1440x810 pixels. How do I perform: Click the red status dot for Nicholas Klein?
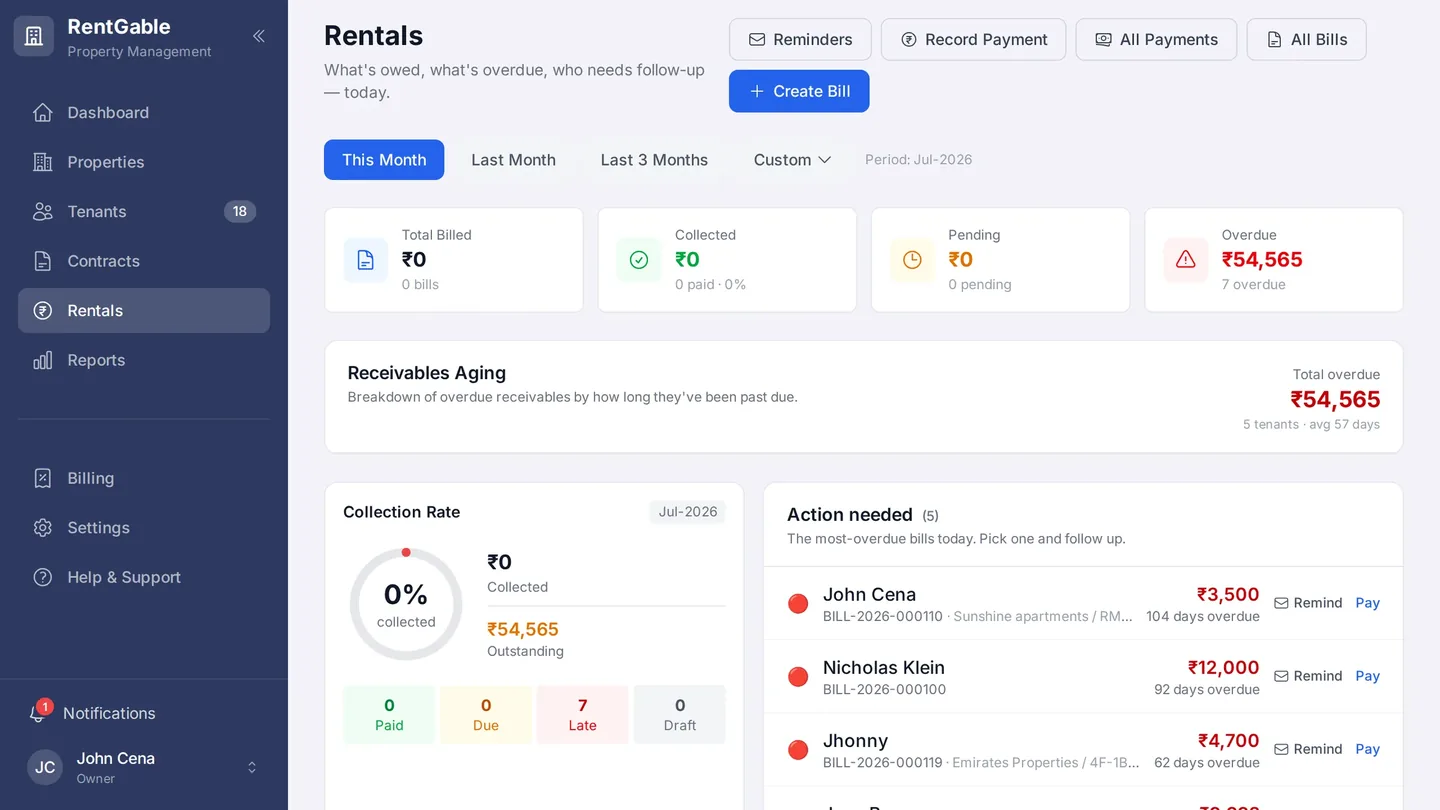798,677
